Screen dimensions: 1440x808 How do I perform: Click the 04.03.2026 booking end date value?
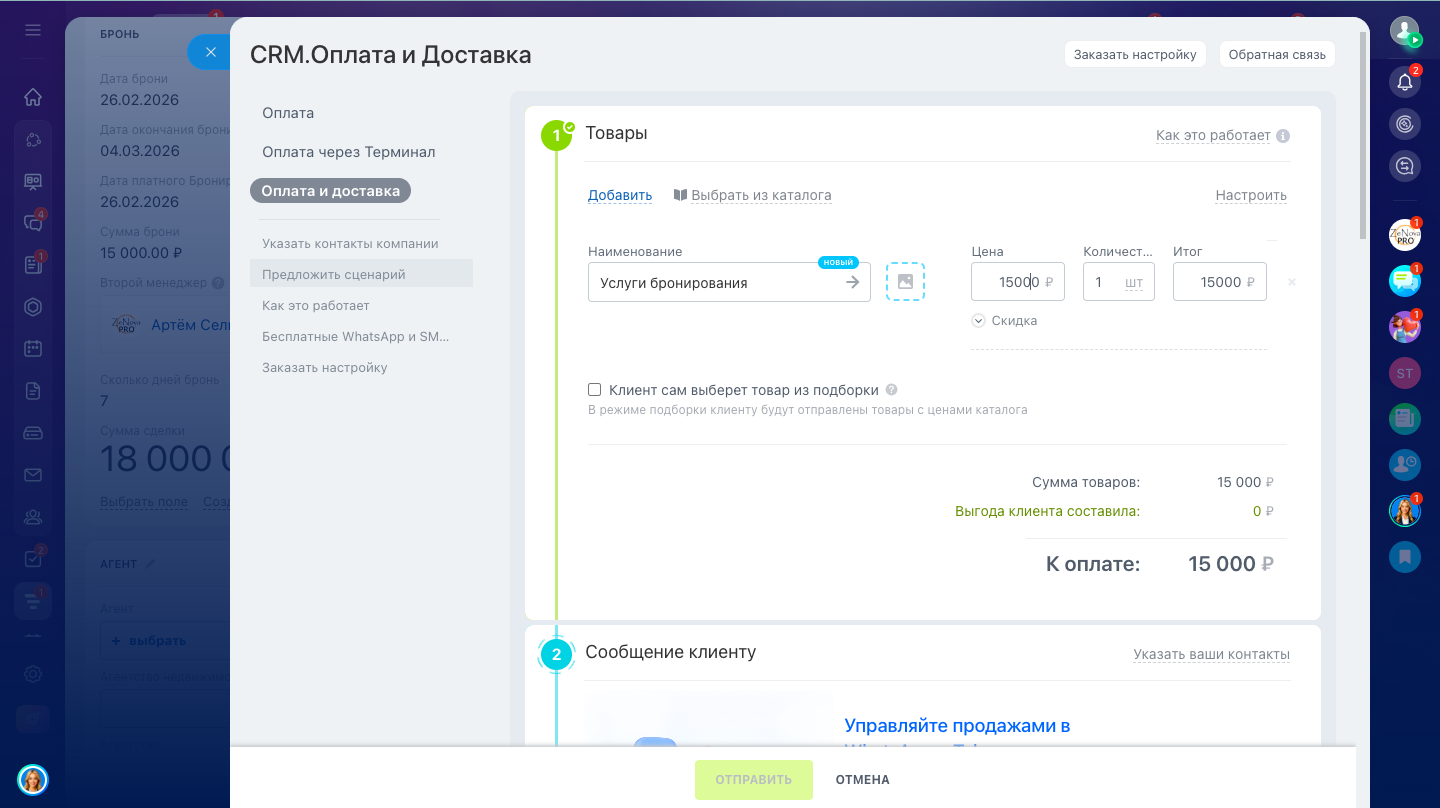[140, 150]
